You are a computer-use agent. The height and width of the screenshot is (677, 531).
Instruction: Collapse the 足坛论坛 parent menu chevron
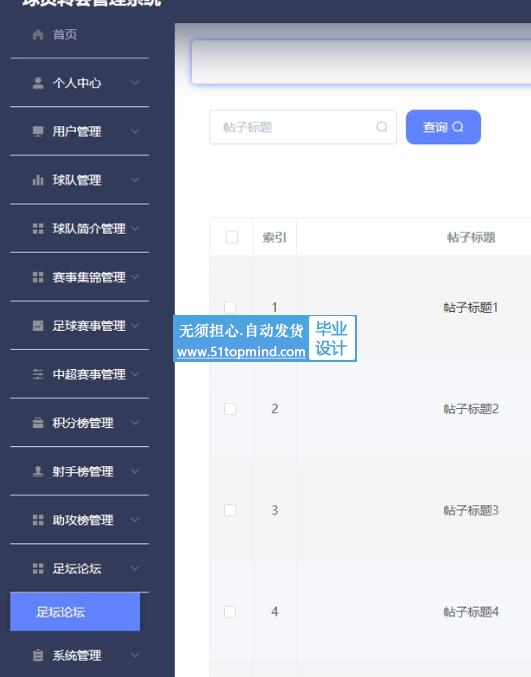click(135, 568)
